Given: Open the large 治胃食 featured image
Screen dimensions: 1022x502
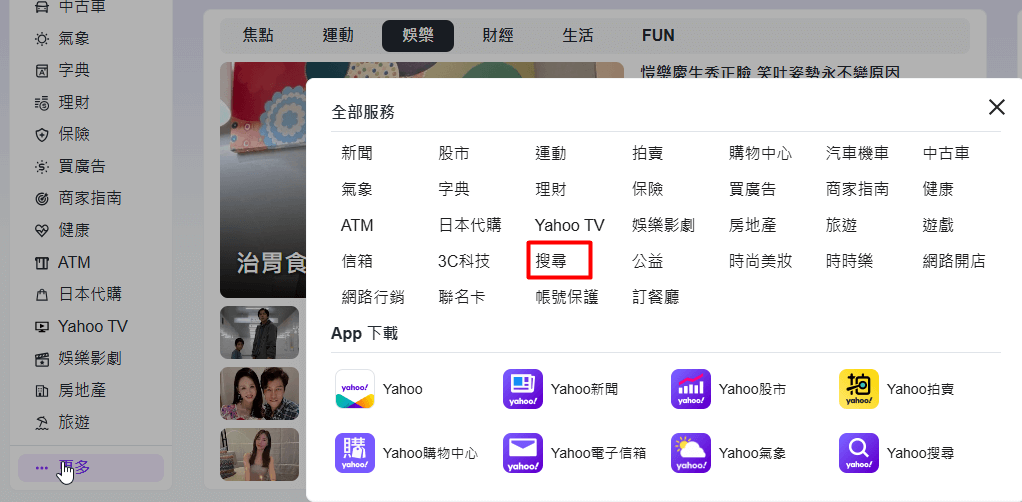Looking at the screenshot, I should tap(263, 180).
